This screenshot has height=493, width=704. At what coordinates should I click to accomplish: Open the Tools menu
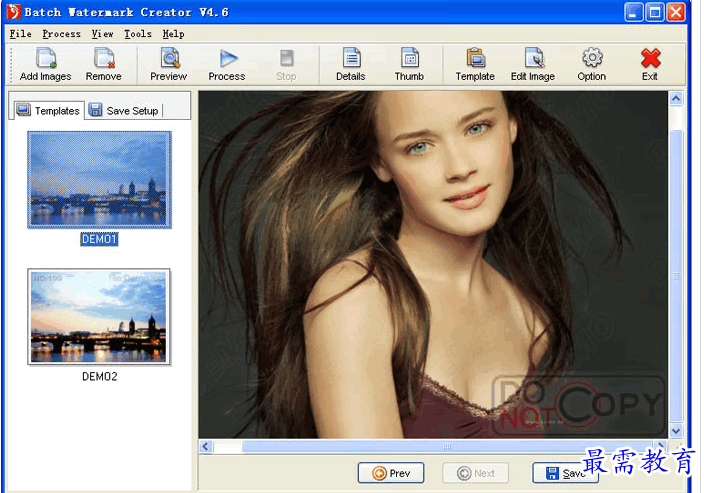tap(138, 34)
